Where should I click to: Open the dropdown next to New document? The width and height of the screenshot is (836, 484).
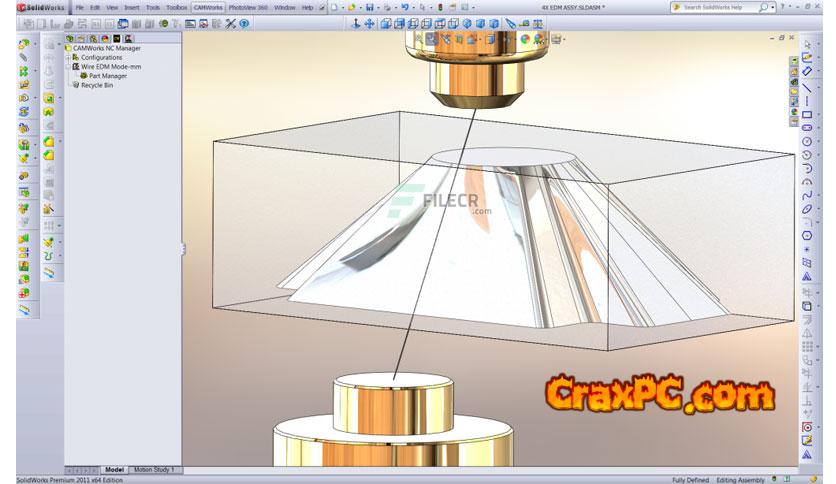[x=342, y=8]
